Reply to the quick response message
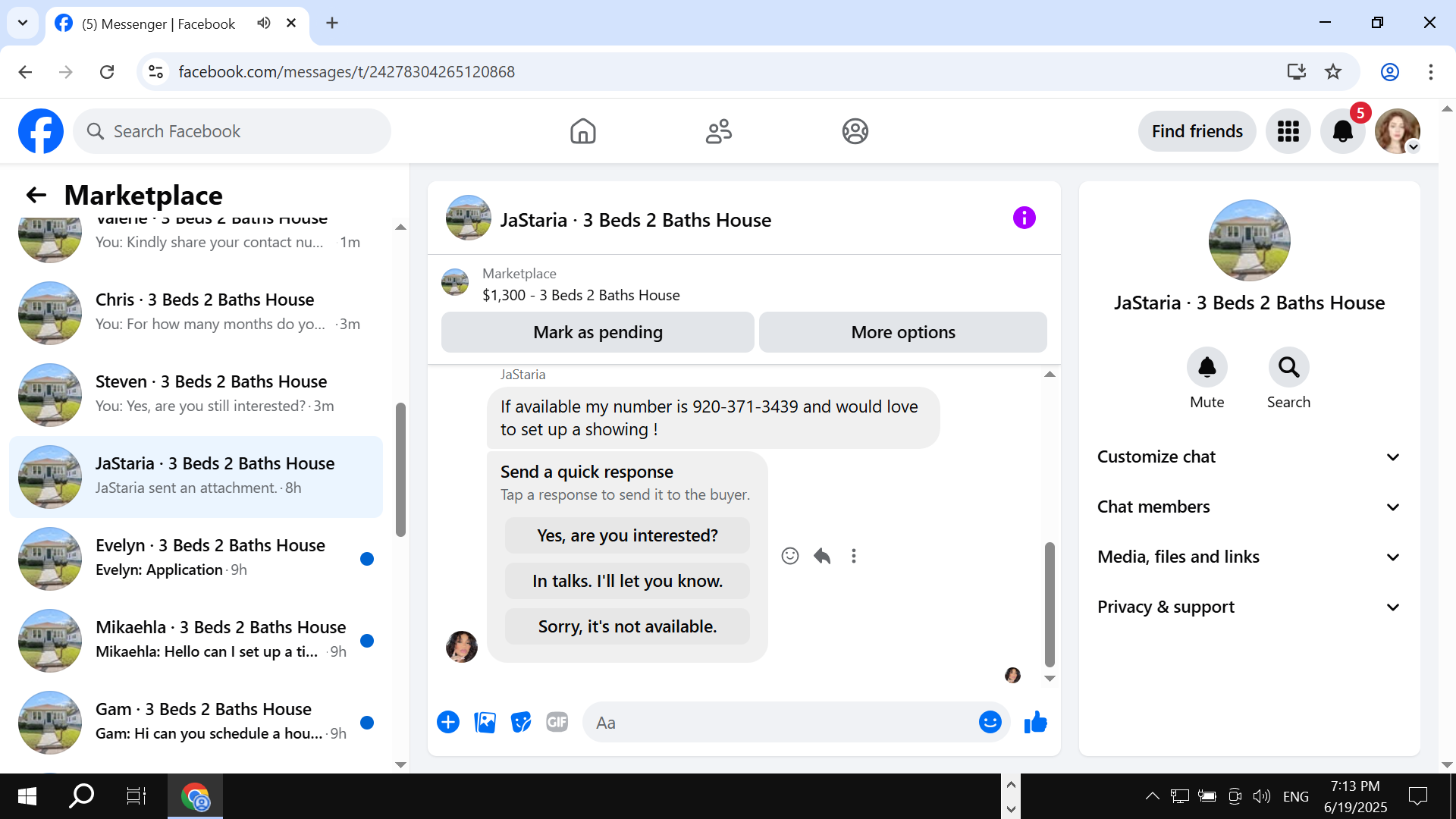 pos(822,556)
